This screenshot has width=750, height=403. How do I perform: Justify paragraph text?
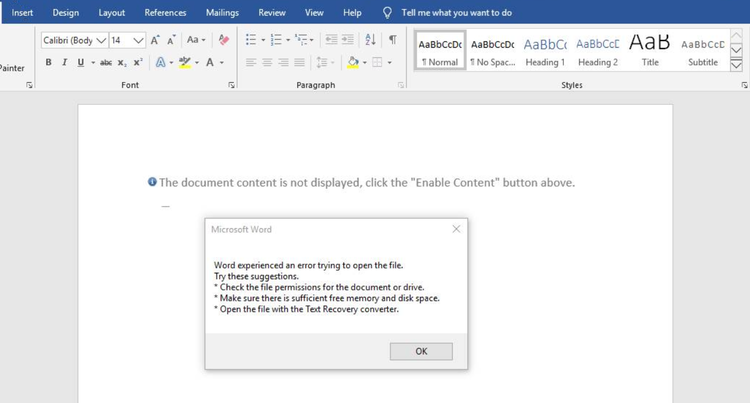pos(299,62)
